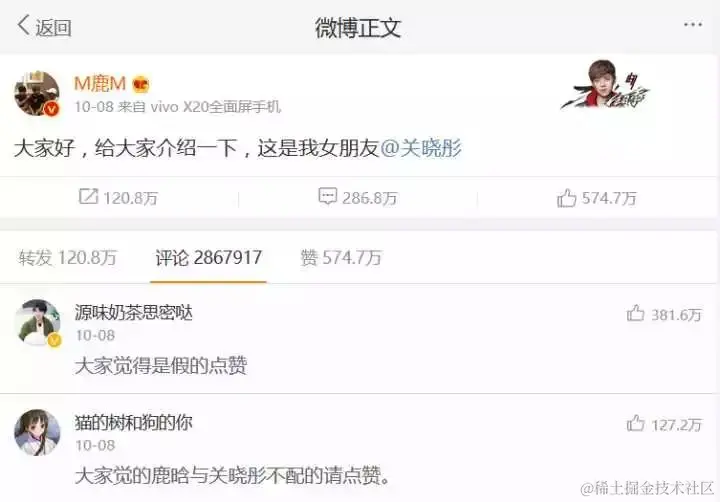The width and height of the screenshot is (720, 502).
Task: Select the 评论 2867917 tab
Action: 208,258
